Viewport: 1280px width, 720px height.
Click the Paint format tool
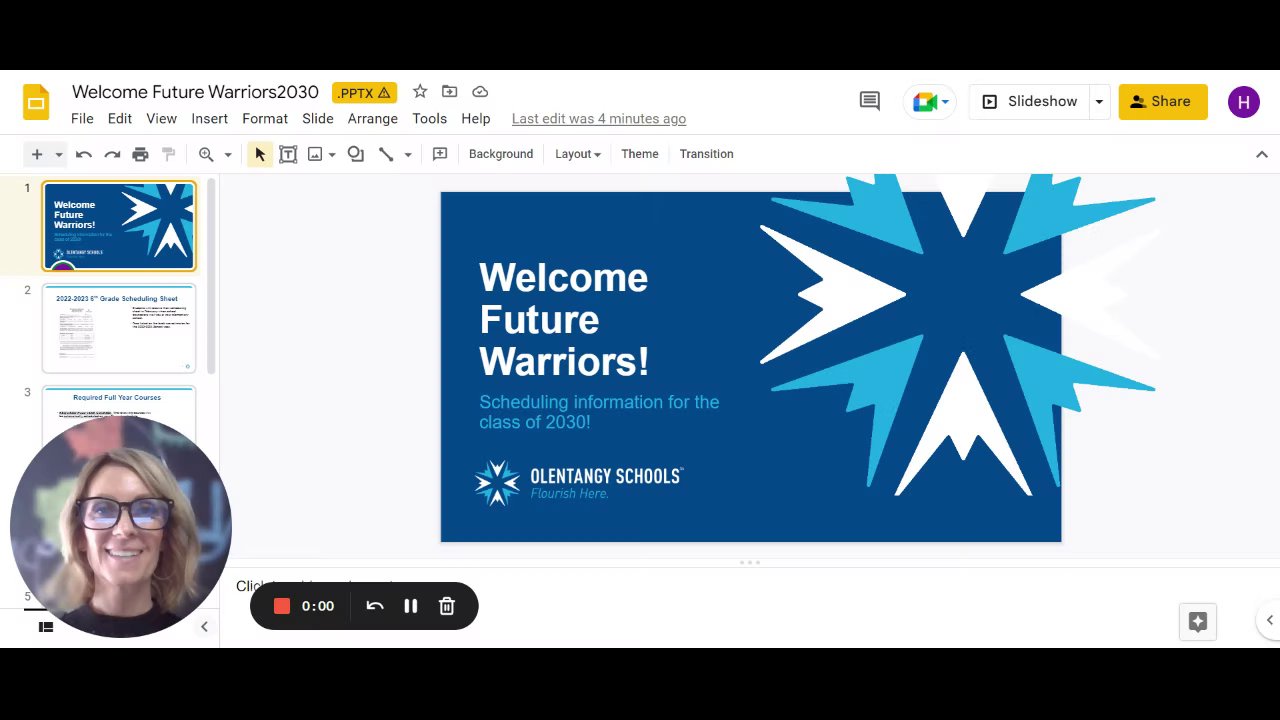[168, 154]
